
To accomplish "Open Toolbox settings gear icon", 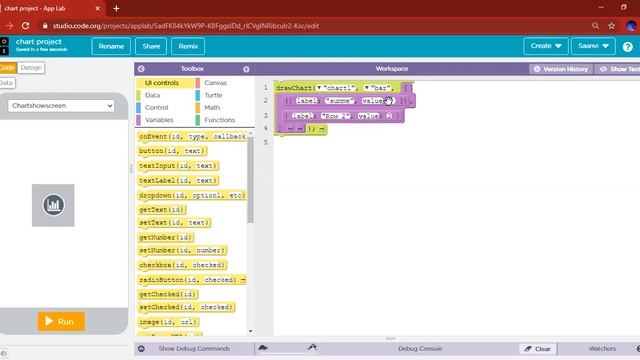I will pyautogui.click(x=246, y=69).
